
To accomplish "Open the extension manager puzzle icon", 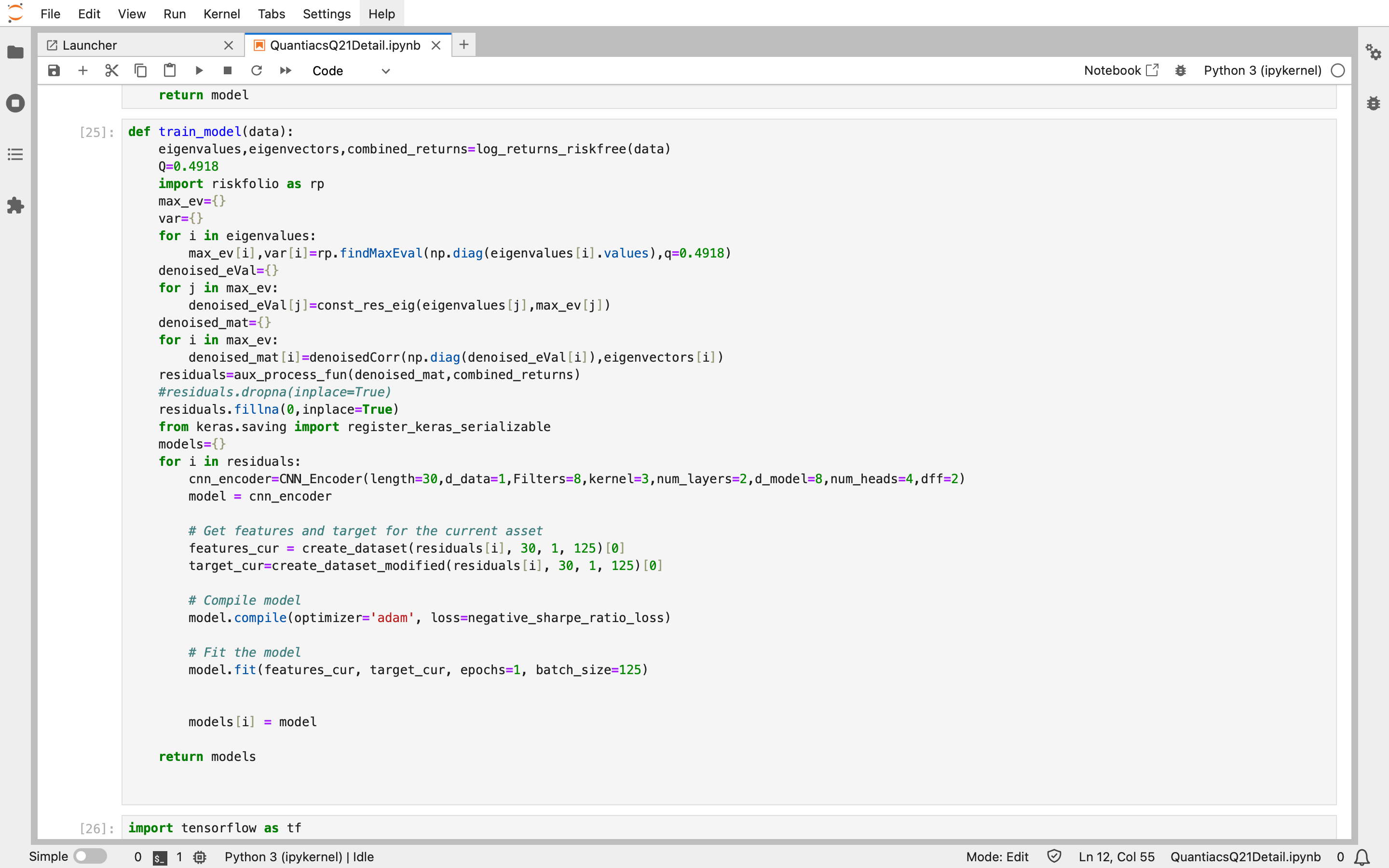I will [15, 205].
